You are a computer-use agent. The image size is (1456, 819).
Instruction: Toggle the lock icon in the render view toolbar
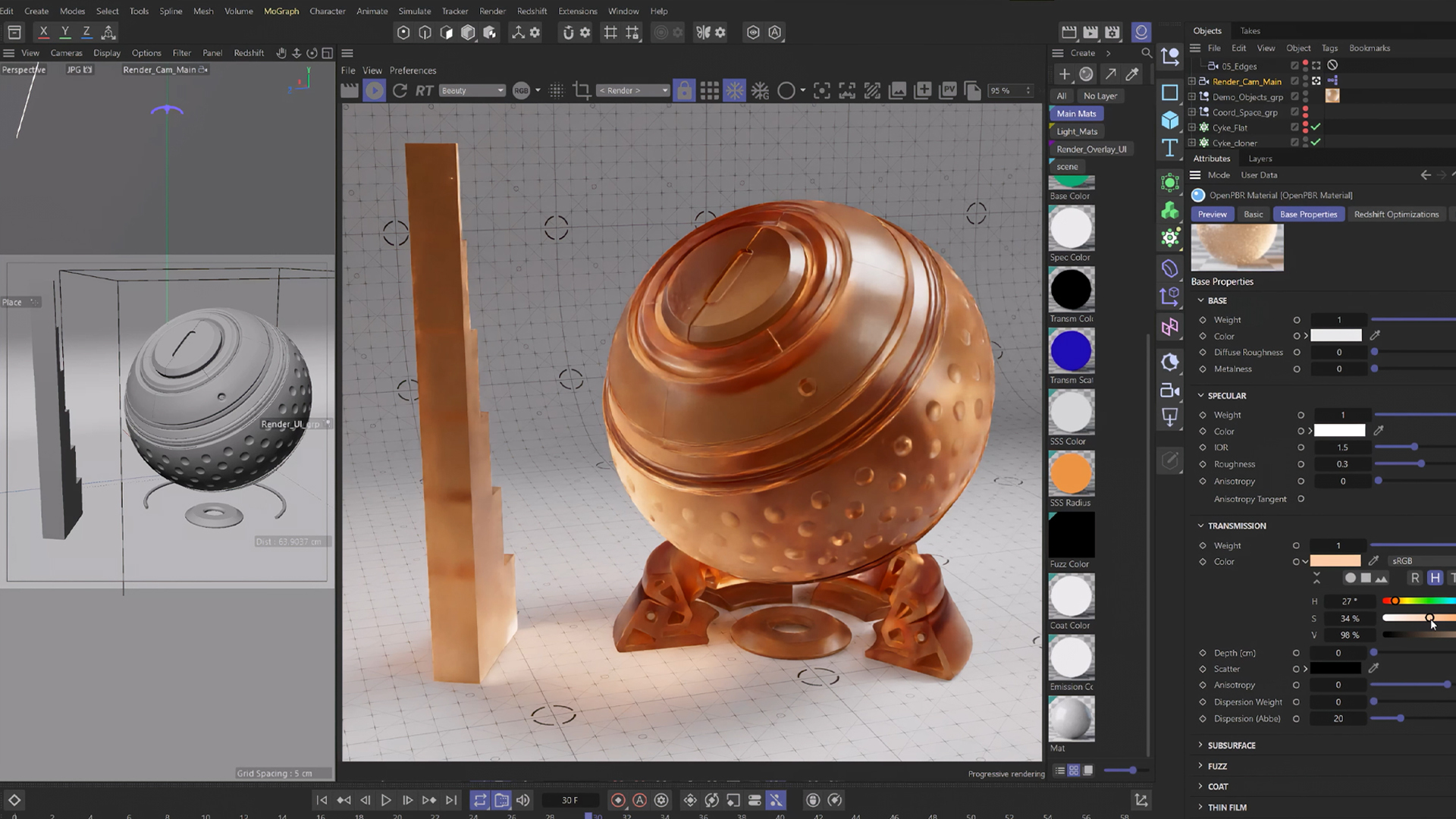[x=685, y=90]
